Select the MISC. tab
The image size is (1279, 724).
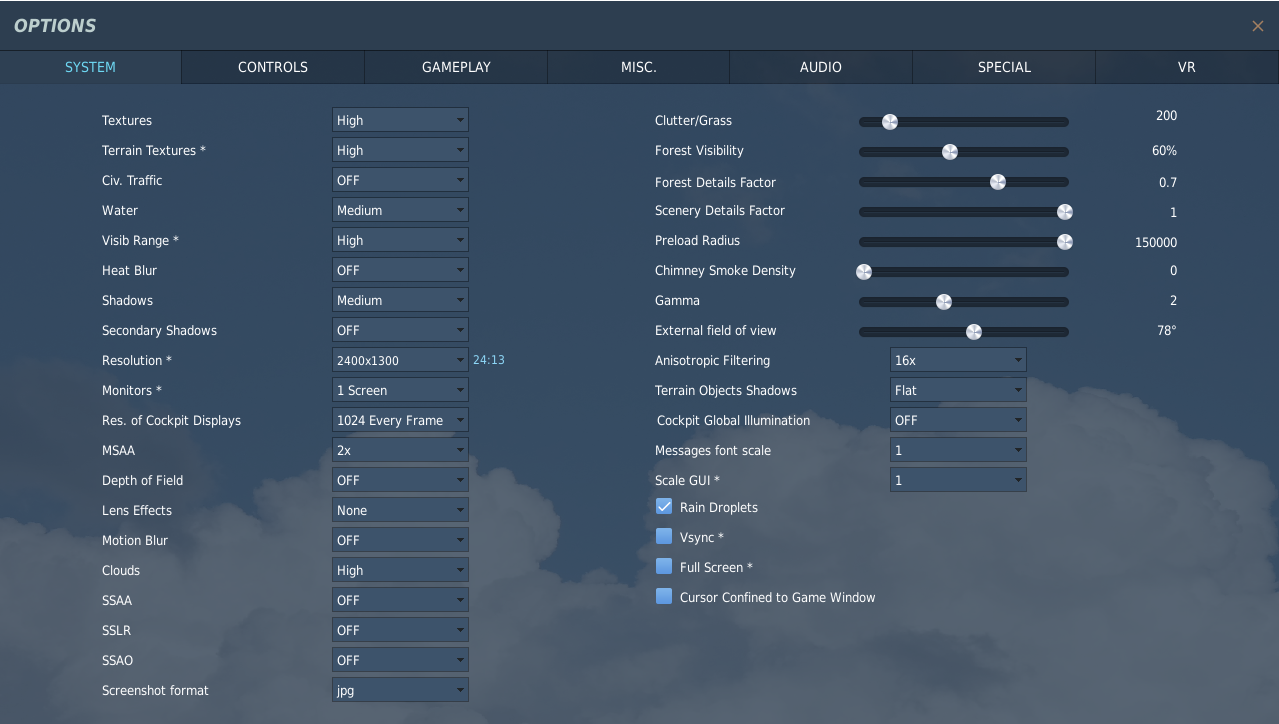[639, 67]
